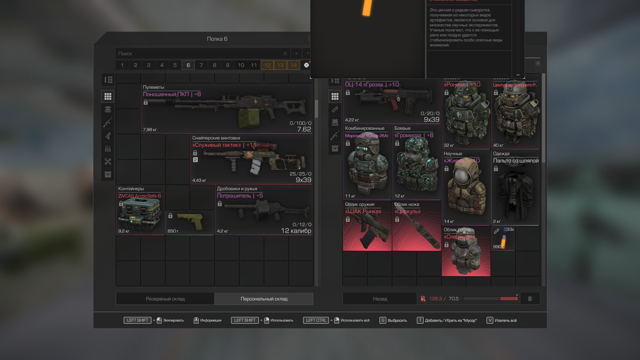Select attachment link filter in inventory sidebar
This screenshot has height=360, width=640.
tap(335, 109)
